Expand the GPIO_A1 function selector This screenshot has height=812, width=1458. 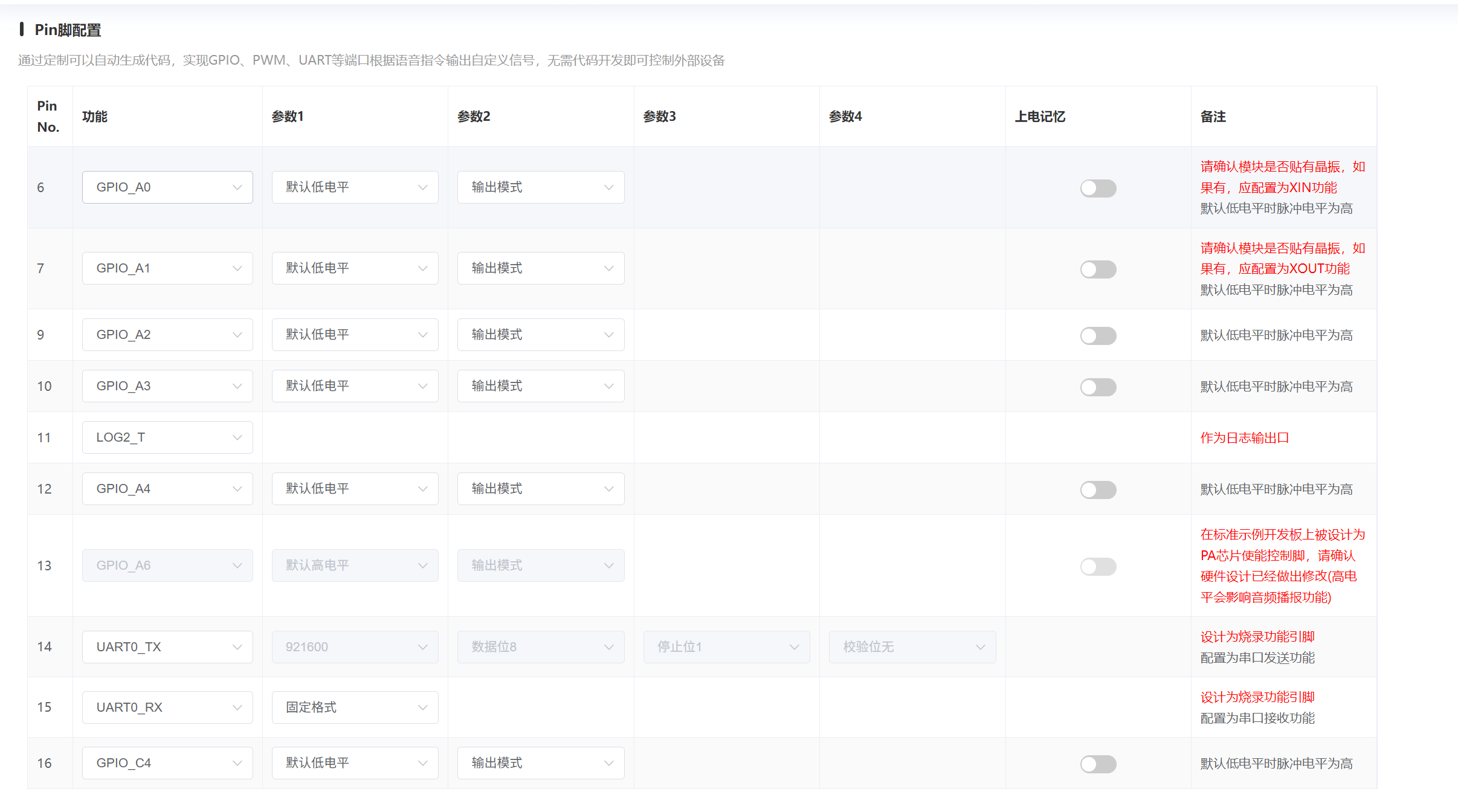[x=167, y=268]
